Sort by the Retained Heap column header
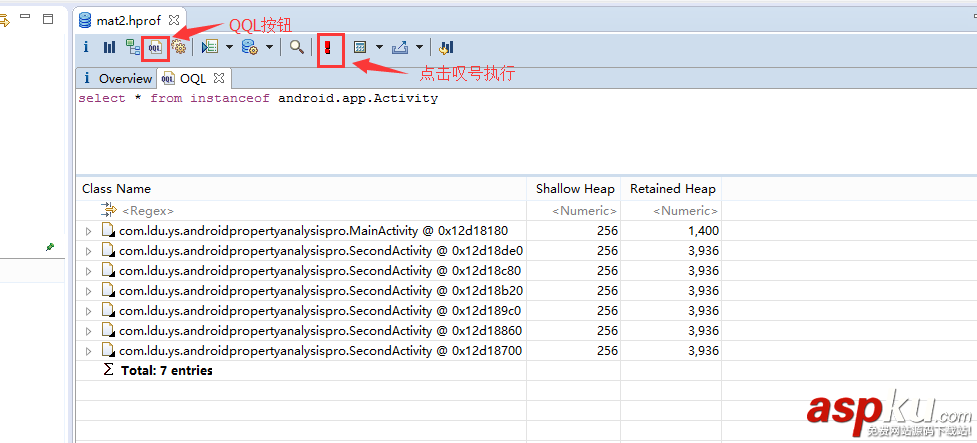 coord(672,189)
